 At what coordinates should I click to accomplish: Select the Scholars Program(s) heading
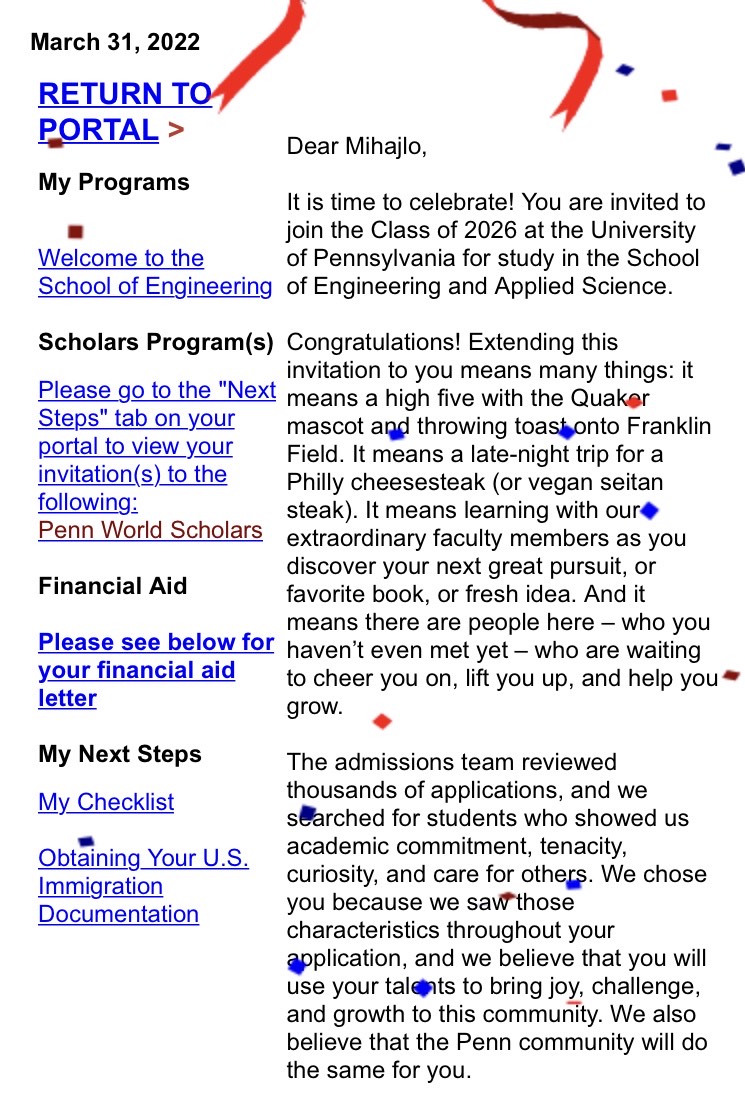click(156, 342)
